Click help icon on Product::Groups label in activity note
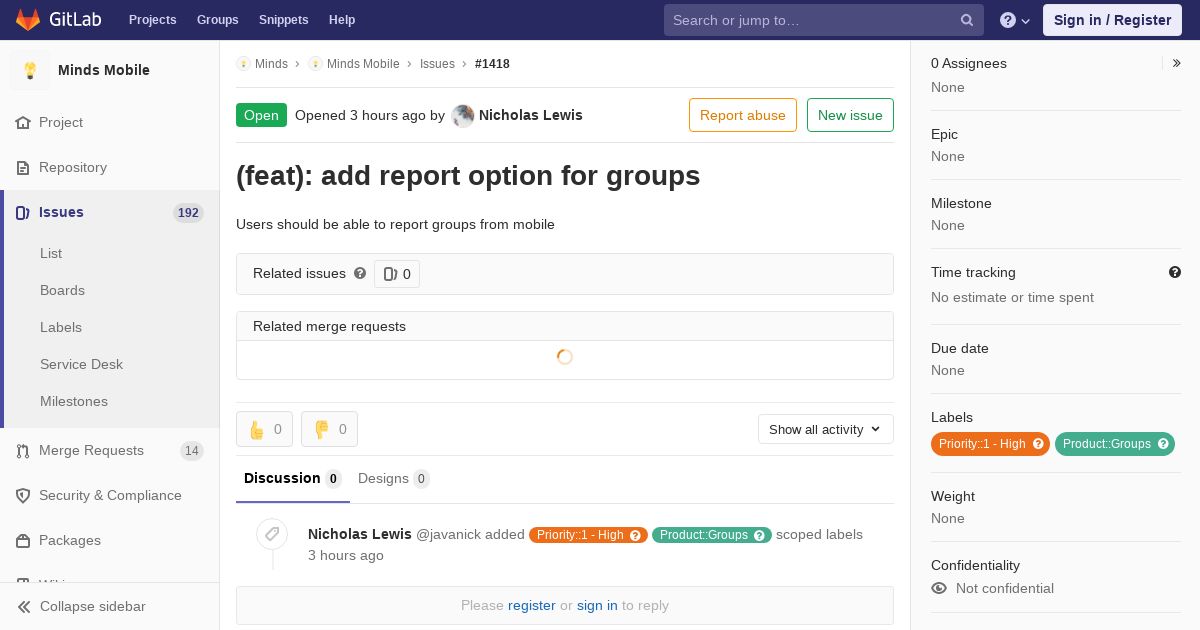Viewport: 1200px width, 630px height. [759, 535]
